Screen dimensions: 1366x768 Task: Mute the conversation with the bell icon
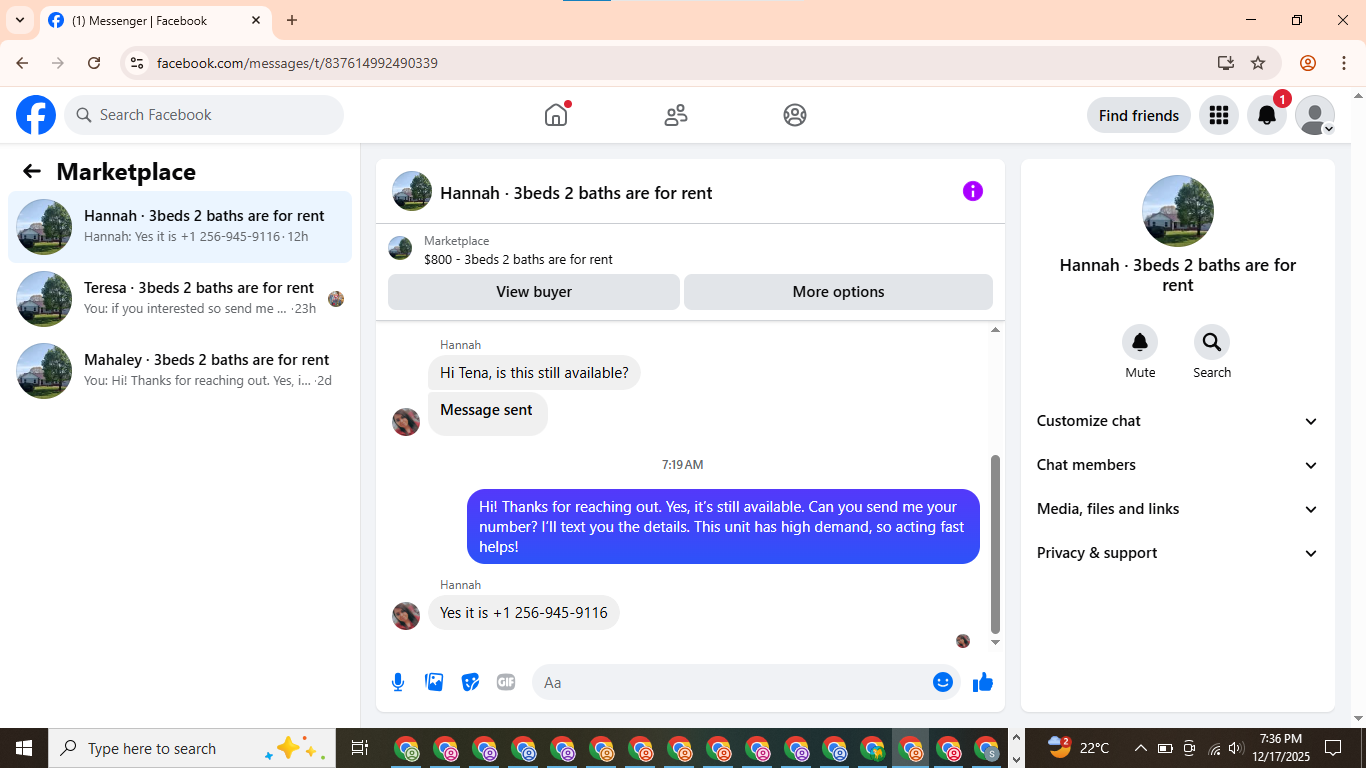1140,343
